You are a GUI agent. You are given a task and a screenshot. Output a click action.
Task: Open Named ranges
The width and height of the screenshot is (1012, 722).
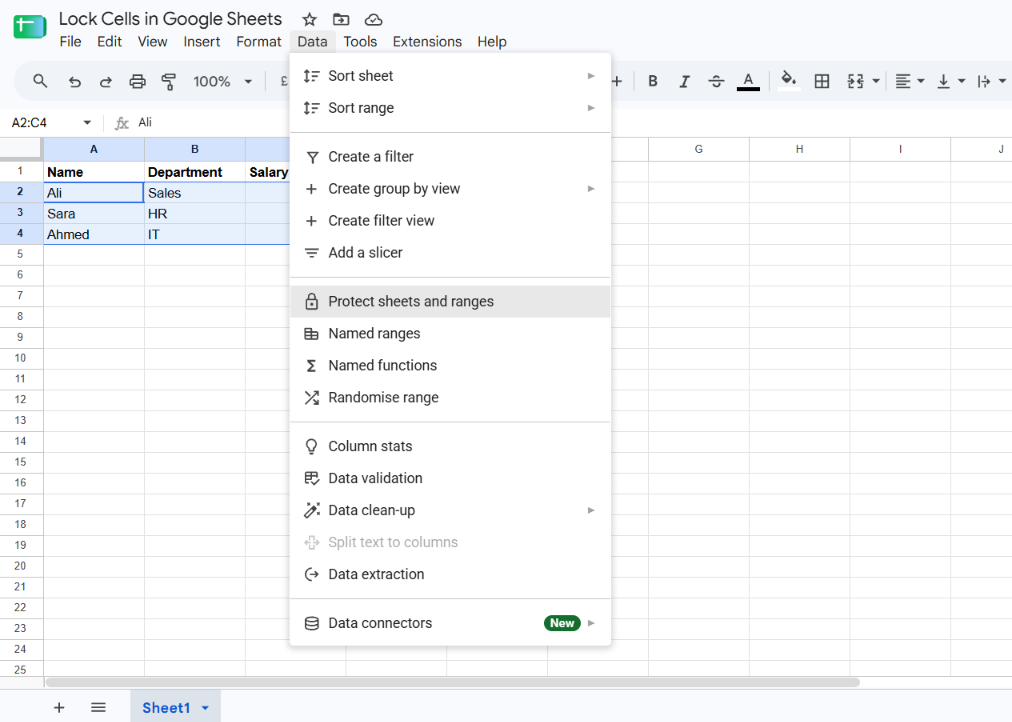pyautogui.click(x=450, y=334)
